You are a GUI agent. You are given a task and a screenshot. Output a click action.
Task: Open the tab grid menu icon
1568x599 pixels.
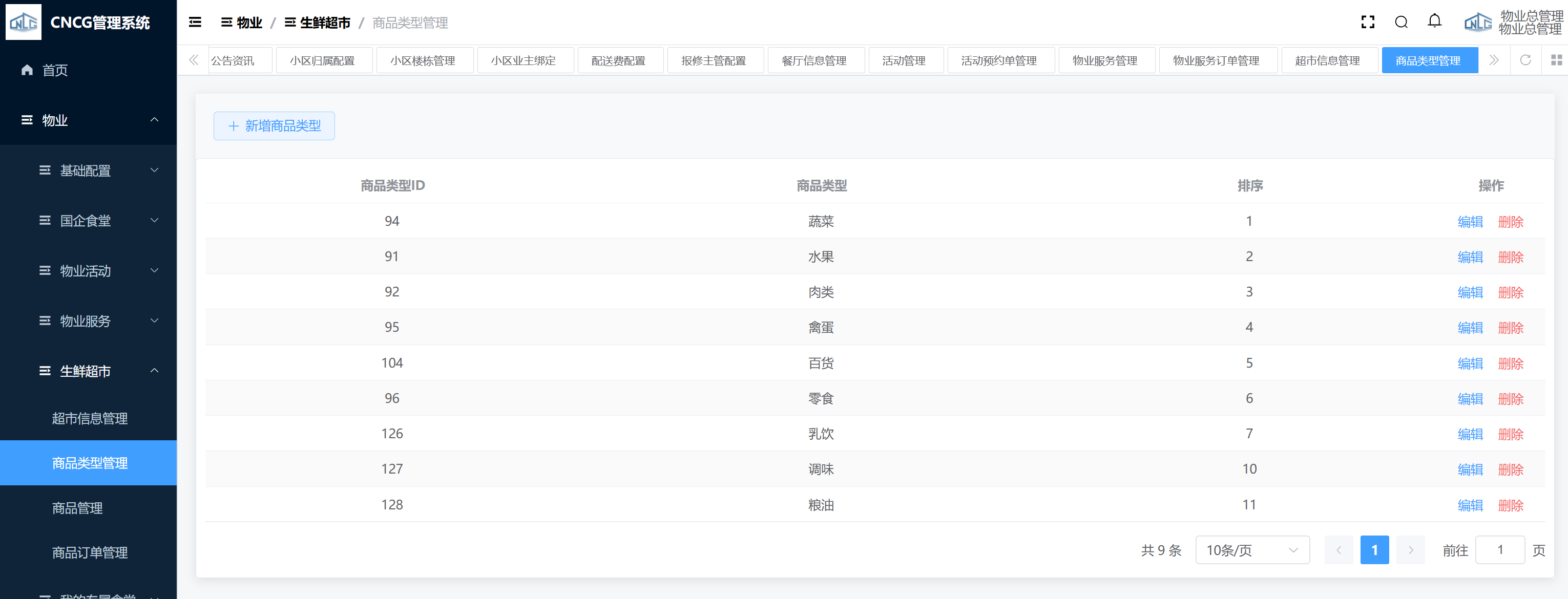(1556, 60)
